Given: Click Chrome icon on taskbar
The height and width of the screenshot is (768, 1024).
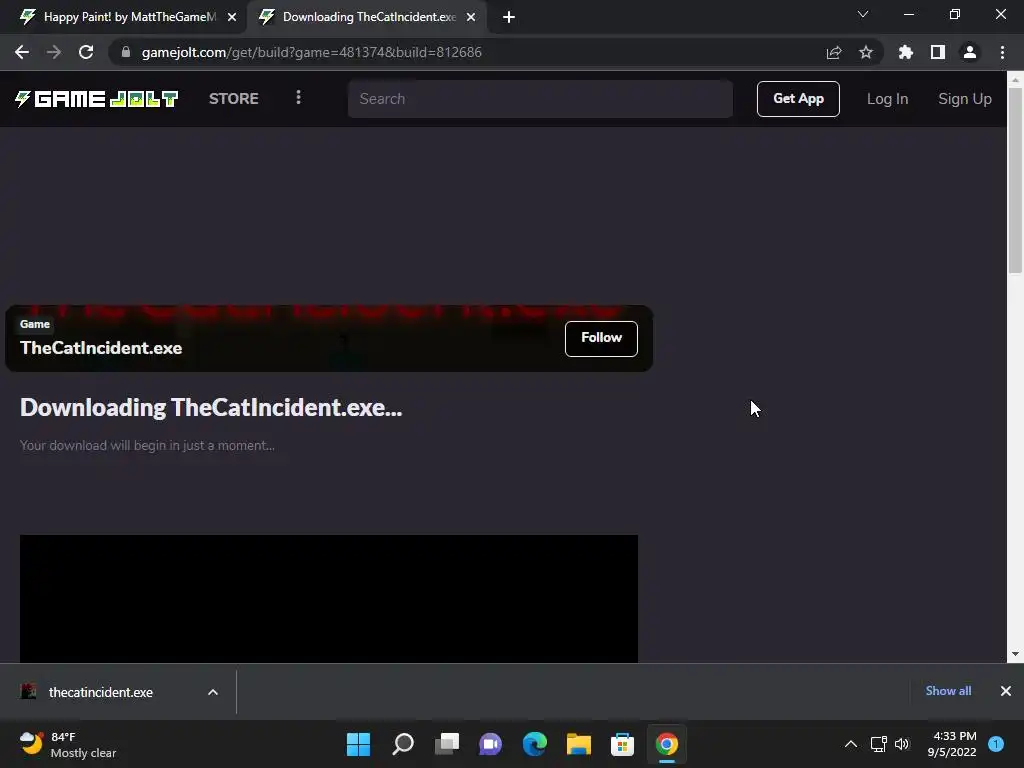Looking at the screenshot, I should 667,744.
